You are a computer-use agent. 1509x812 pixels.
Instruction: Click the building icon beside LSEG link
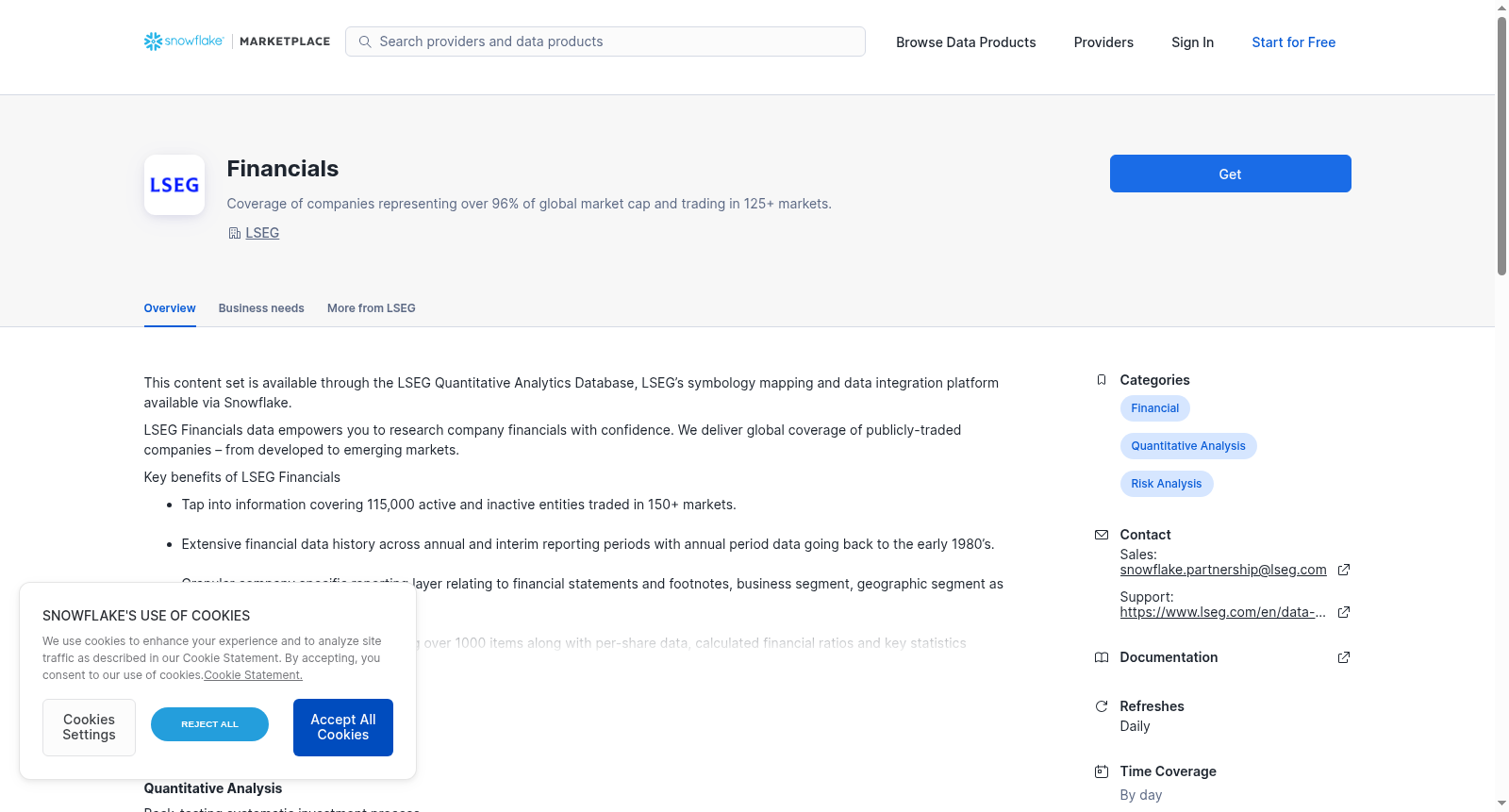pos(234,233)
